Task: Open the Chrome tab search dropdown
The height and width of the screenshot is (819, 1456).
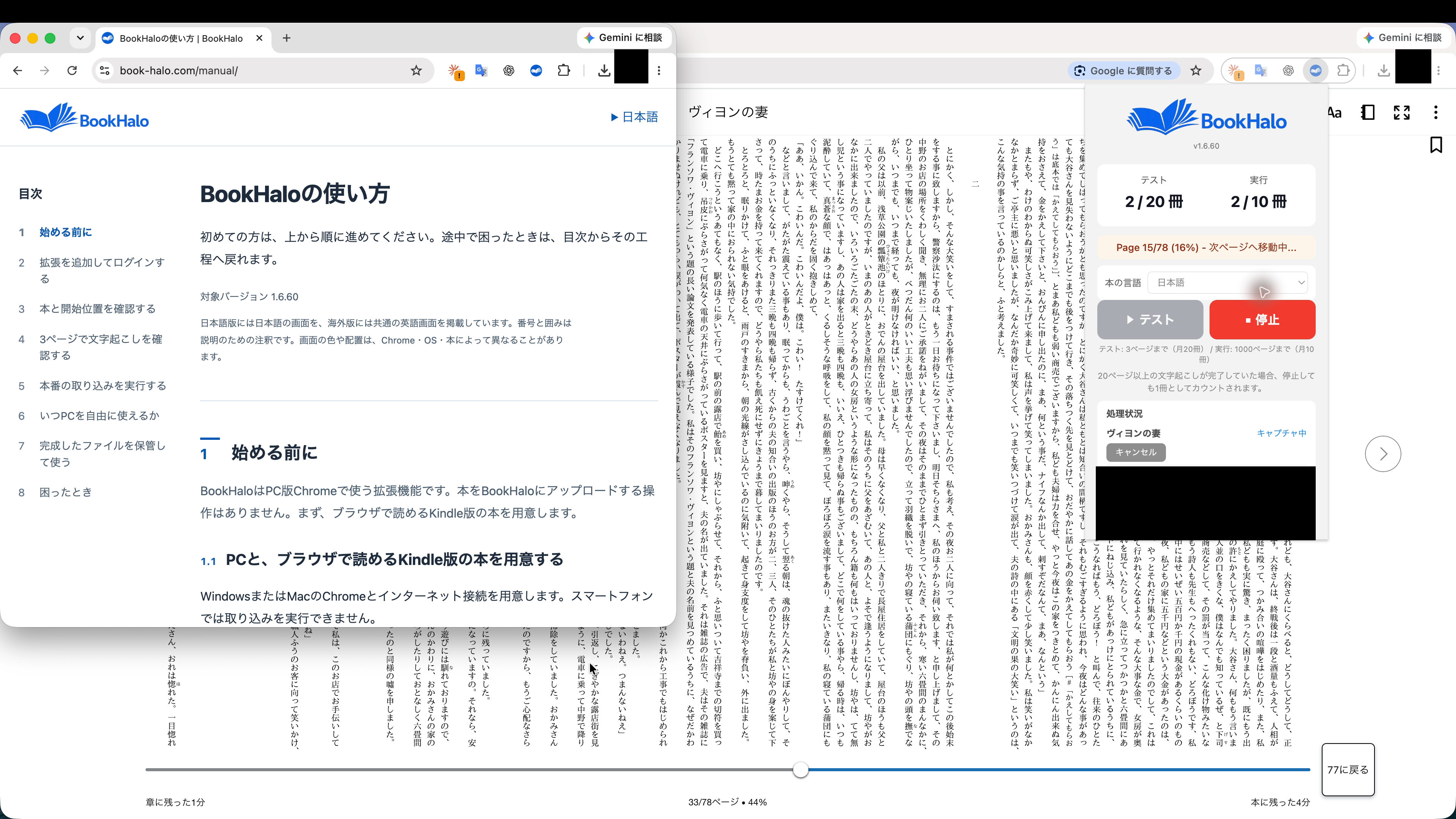Action: coord(80,38)
